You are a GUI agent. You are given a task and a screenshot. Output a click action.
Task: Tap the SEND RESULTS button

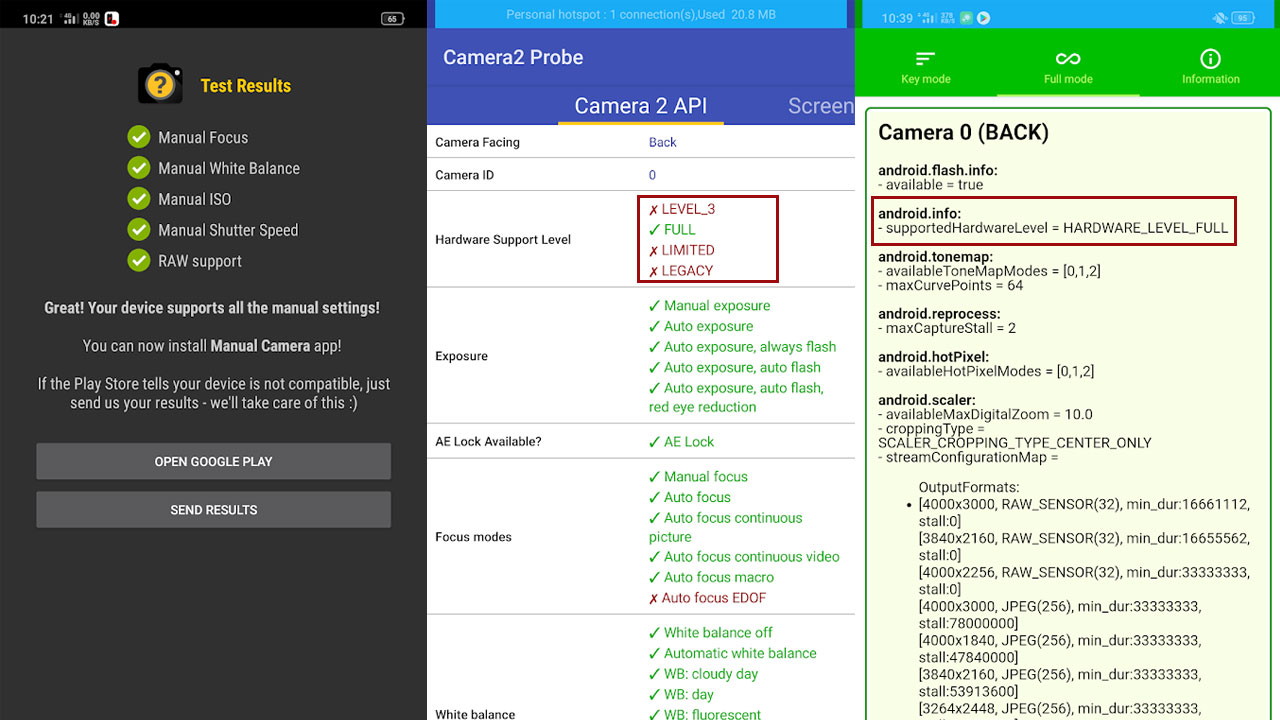click(x=214, y=510)
